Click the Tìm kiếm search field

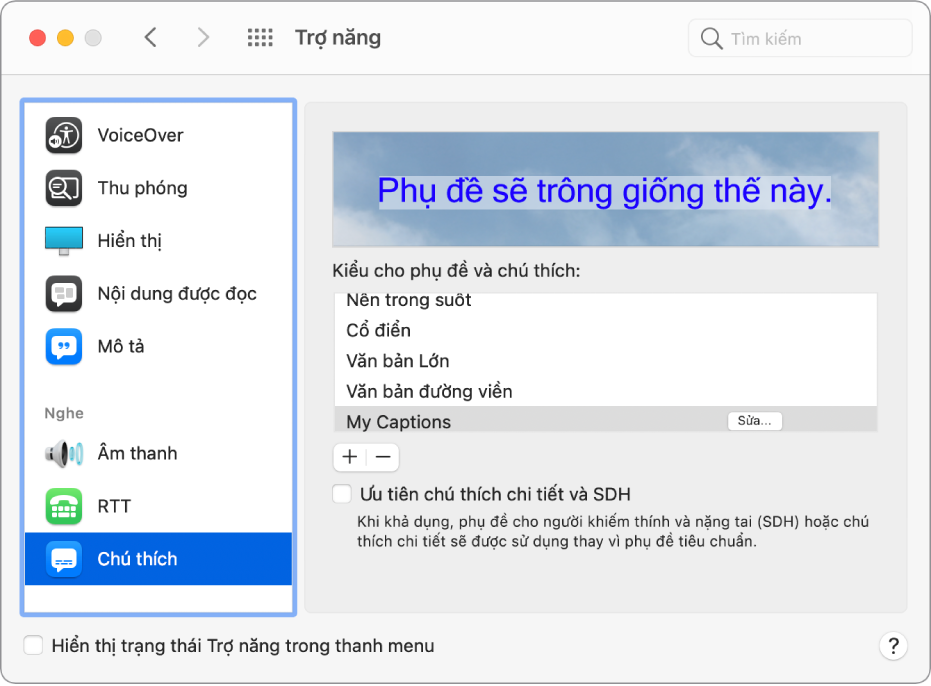click(x=799, y=37)
